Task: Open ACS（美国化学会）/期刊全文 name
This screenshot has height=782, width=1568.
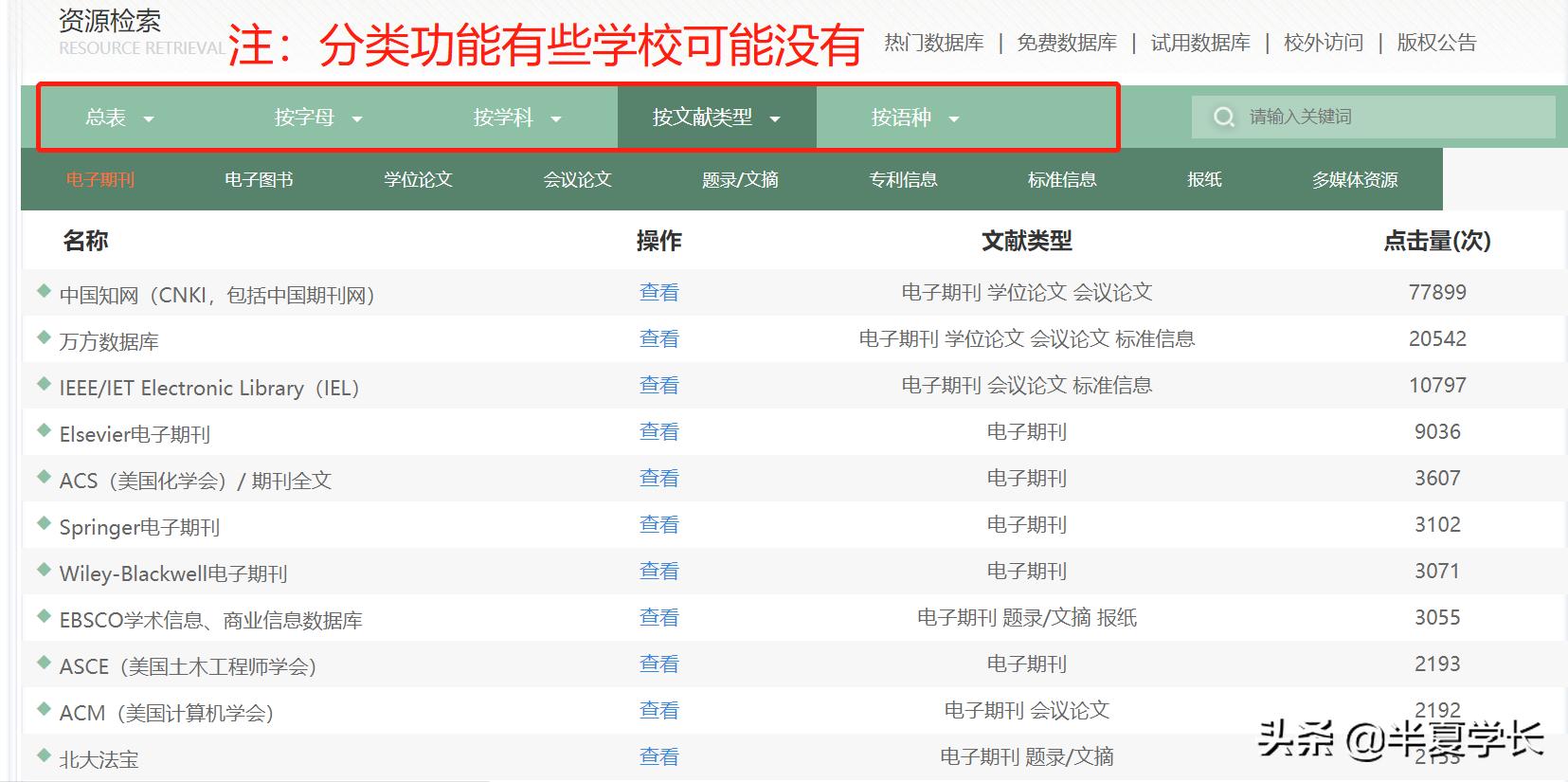Action: coord(195,481)
